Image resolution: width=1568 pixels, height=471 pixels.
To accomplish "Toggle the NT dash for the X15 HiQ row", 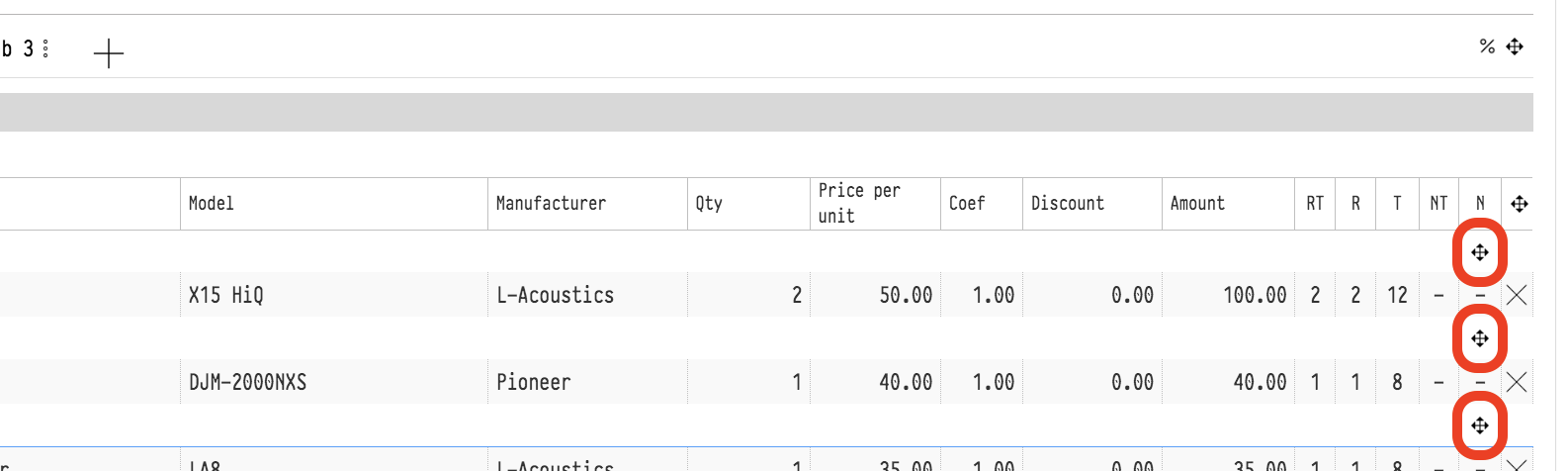I will click(1438, 295).
